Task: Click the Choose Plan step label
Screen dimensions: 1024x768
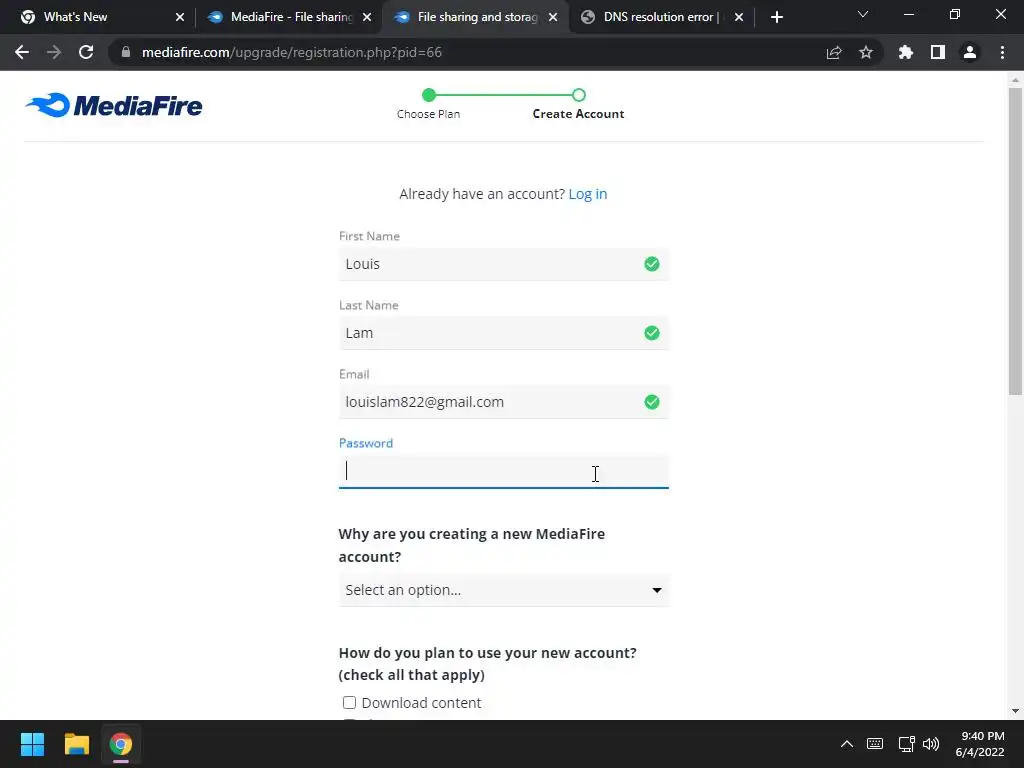Action: click(428, 114)
